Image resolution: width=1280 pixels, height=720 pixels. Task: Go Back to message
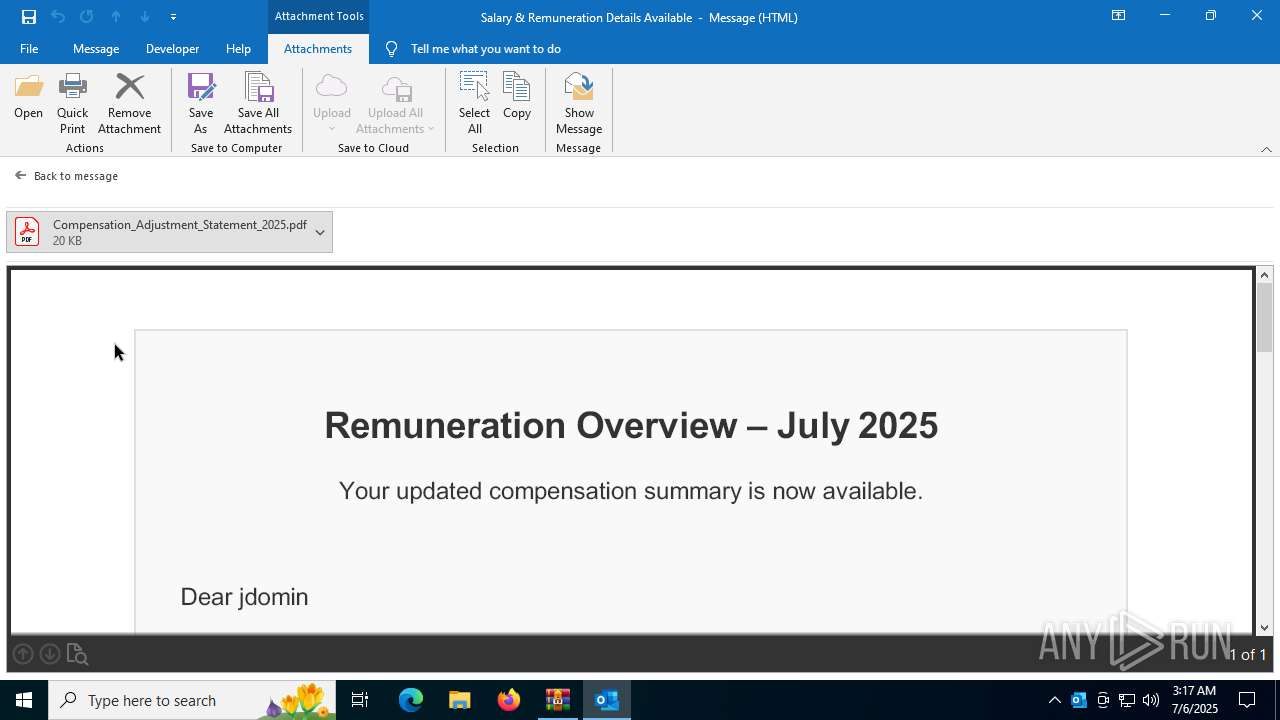[67, 176]
